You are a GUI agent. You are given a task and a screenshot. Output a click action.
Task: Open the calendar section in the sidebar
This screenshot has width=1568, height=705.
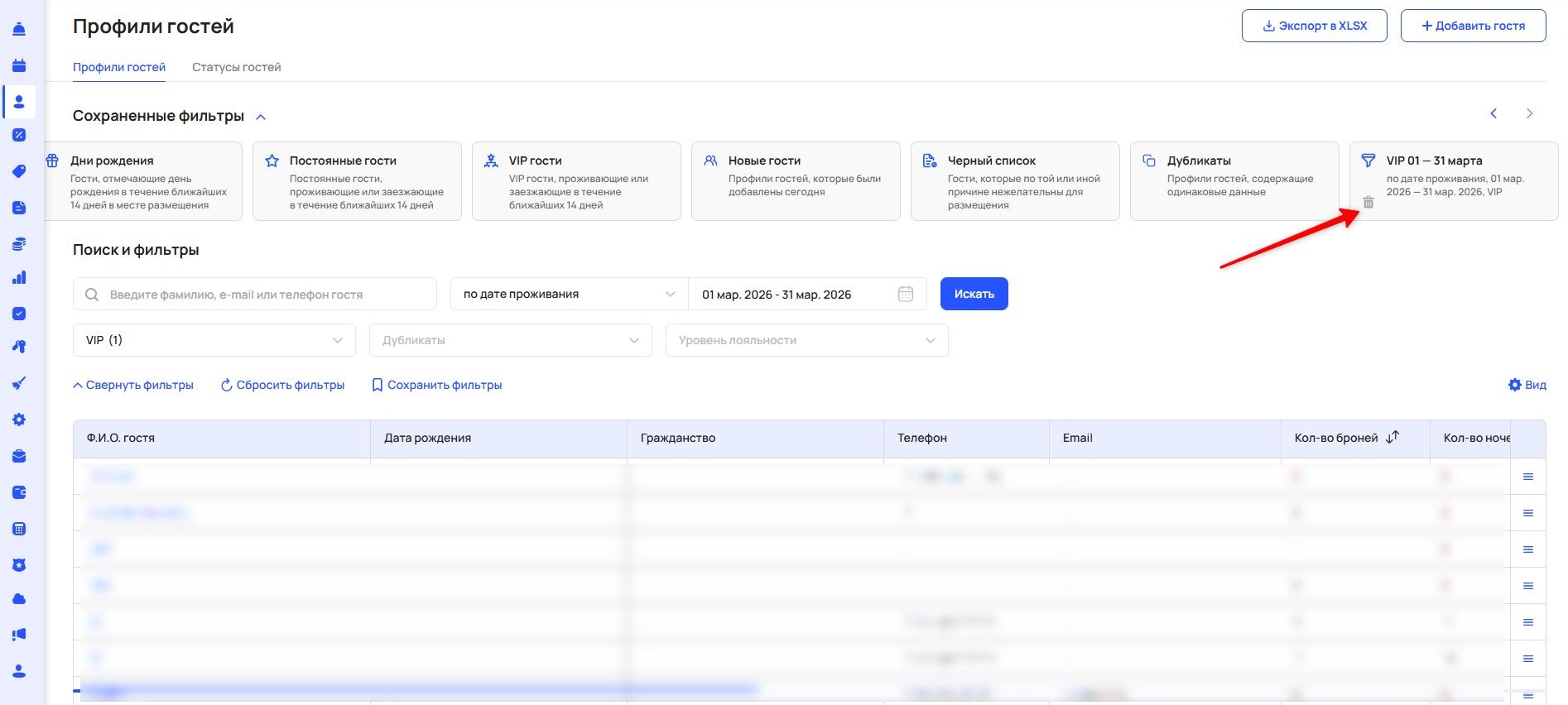pos(19,65)
